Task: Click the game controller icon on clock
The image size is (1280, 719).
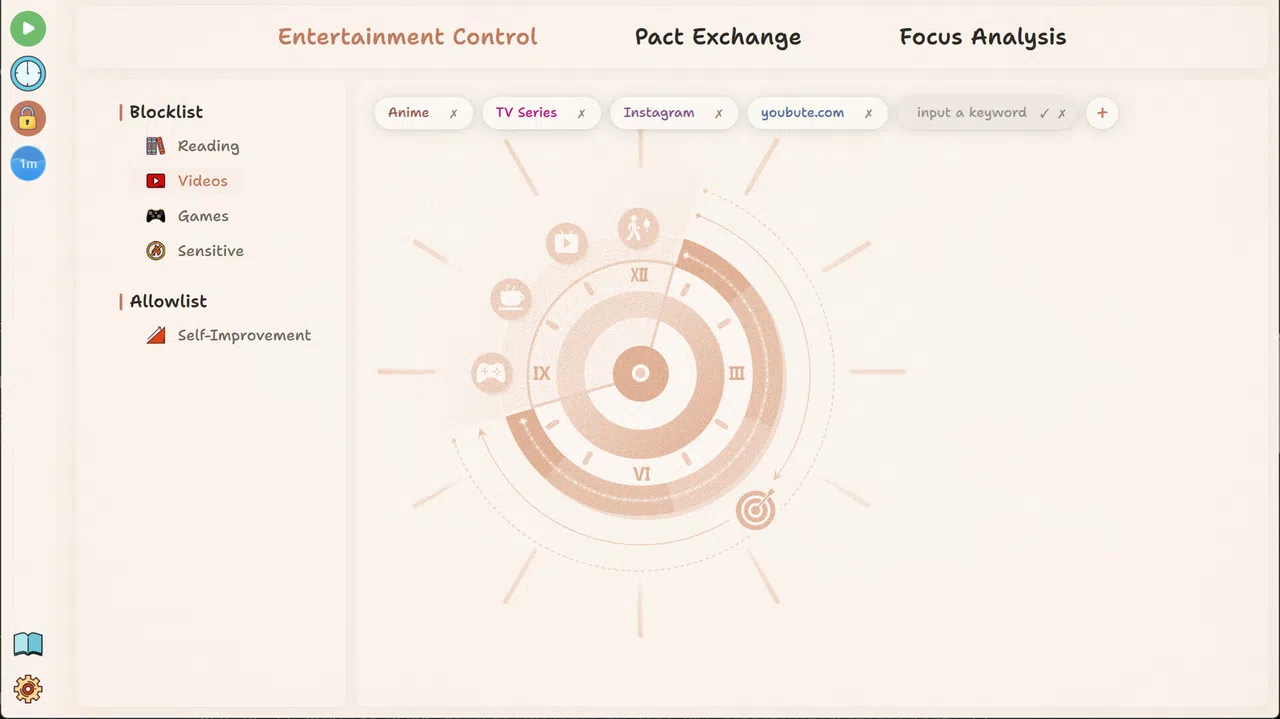Action: [490, 373]
